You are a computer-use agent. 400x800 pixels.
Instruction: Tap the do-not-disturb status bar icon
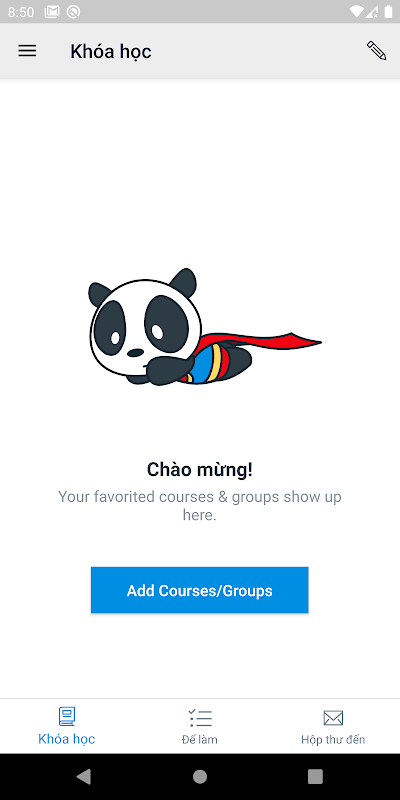pyautogui.click(x=73, y=12)
